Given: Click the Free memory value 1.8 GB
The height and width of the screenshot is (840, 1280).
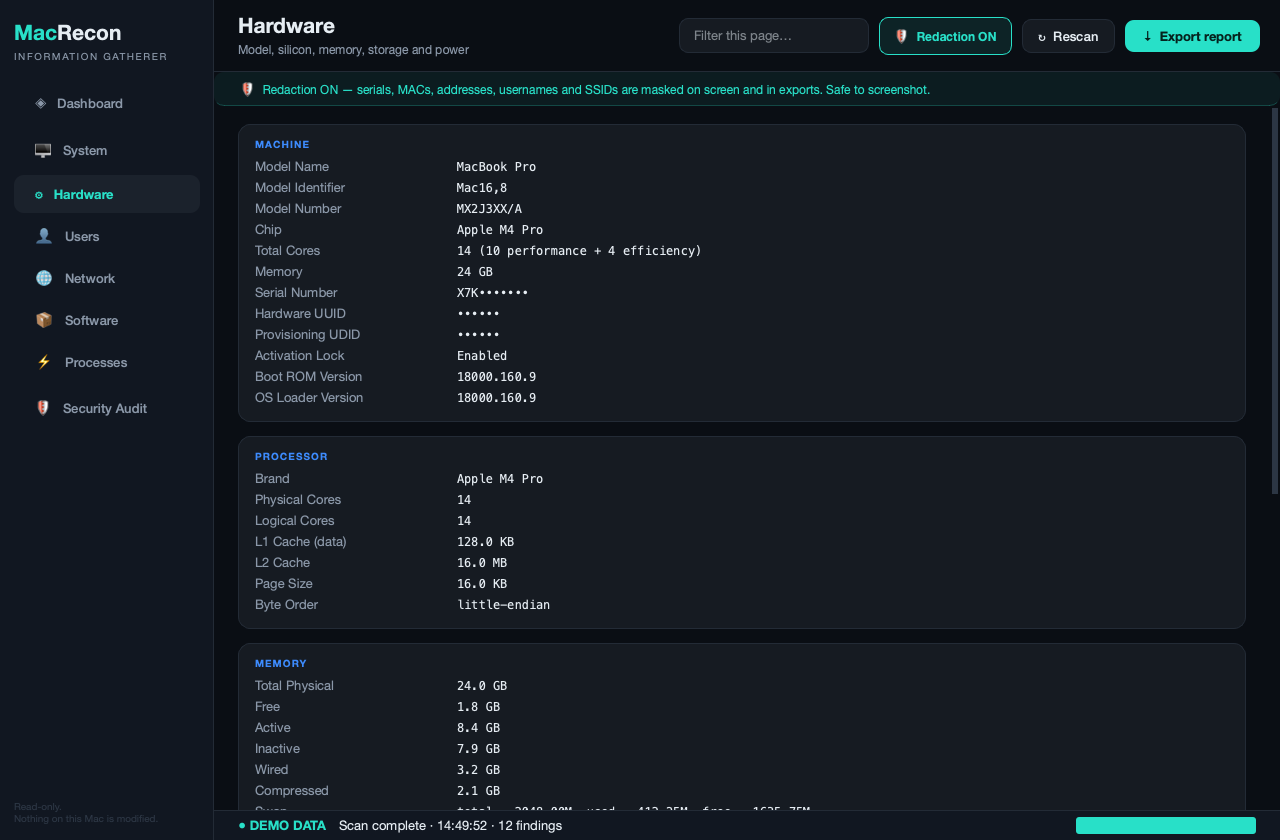Looking at the screenshot, I should point(478,707).
